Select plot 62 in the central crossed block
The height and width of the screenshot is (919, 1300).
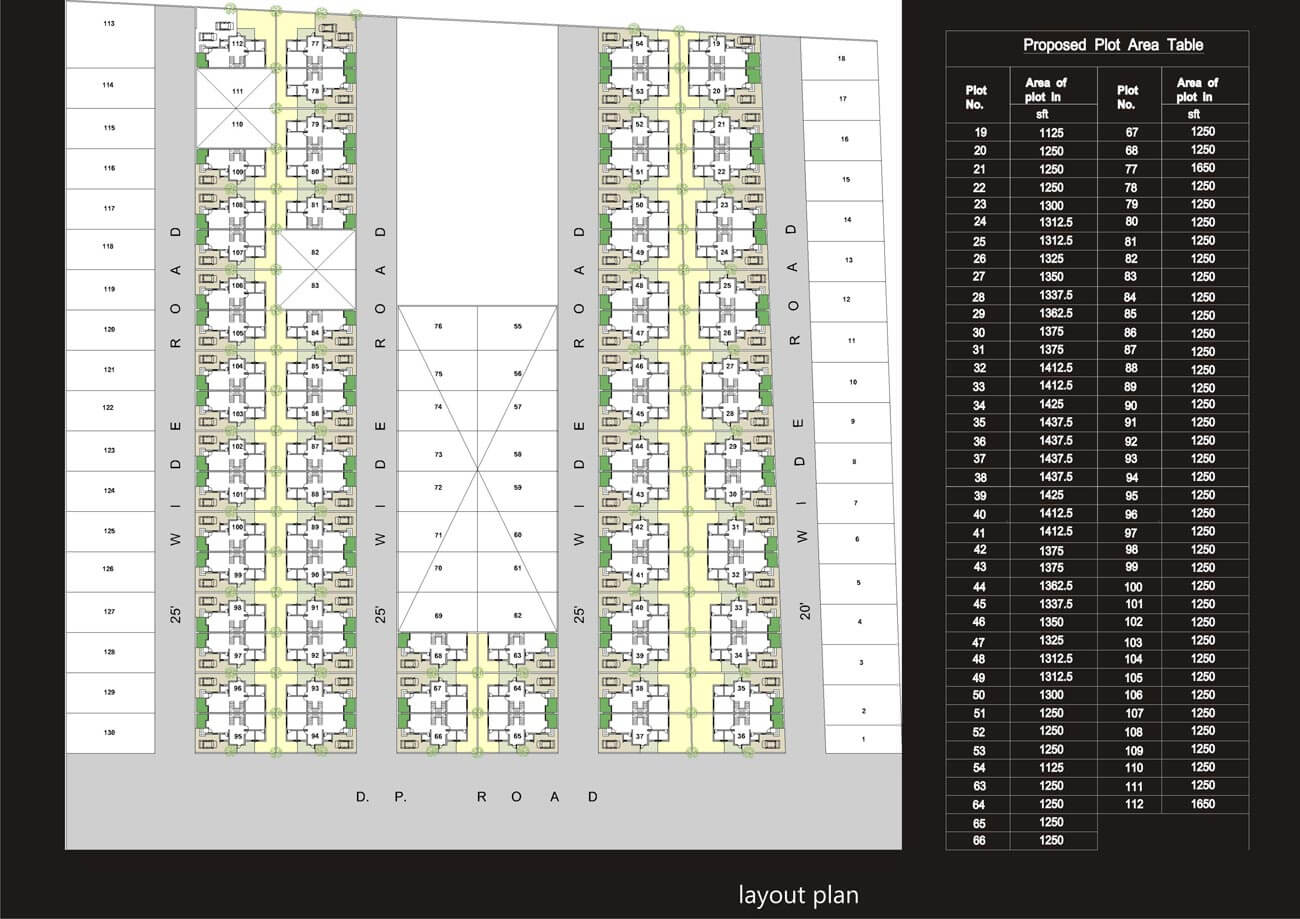coord(517,615)
